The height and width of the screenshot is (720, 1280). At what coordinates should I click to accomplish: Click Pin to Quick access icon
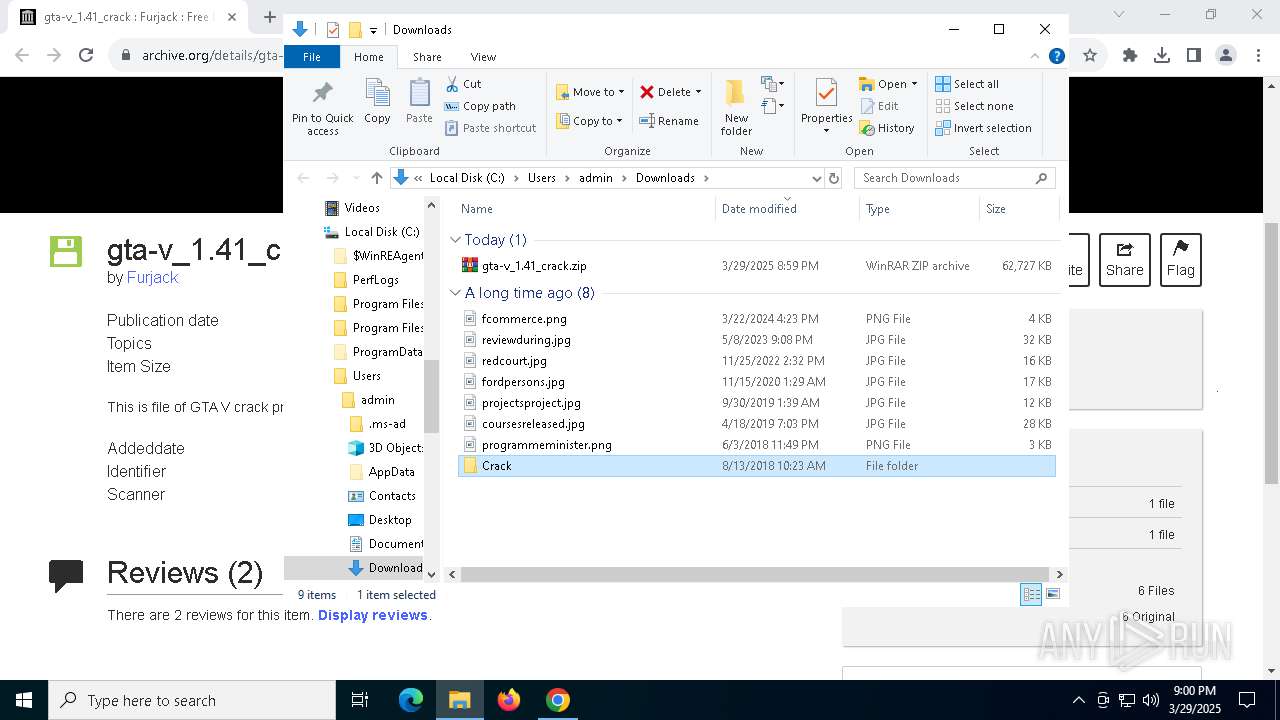(x=322, y=108)
